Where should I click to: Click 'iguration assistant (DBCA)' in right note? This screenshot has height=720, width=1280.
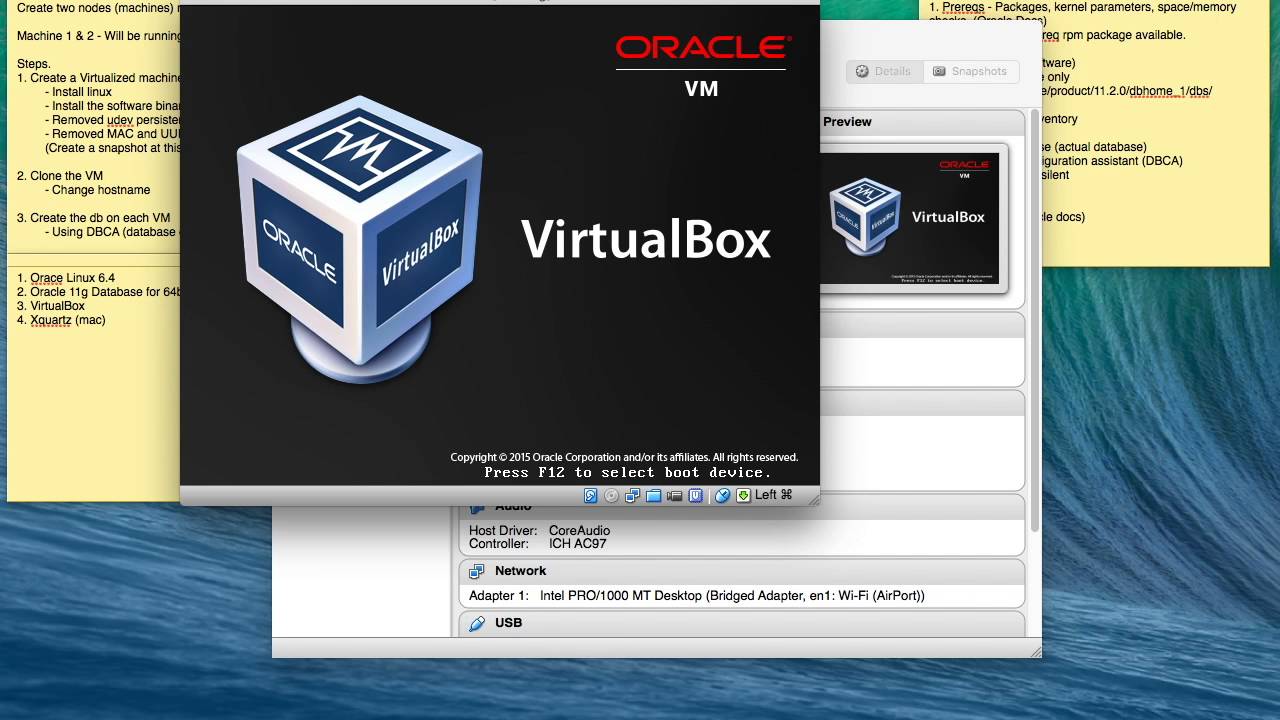(x=1112, y=161)
